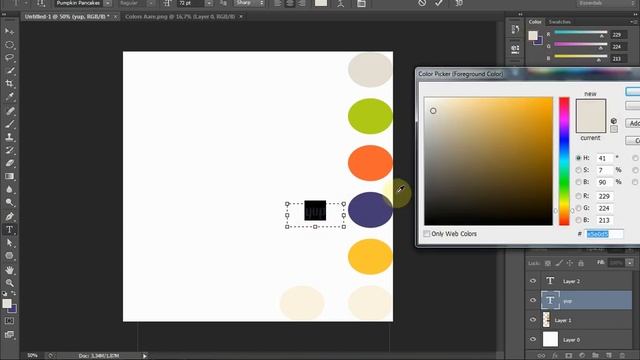Select the Move tool
The image size is (640, 360).
(9, 31)
